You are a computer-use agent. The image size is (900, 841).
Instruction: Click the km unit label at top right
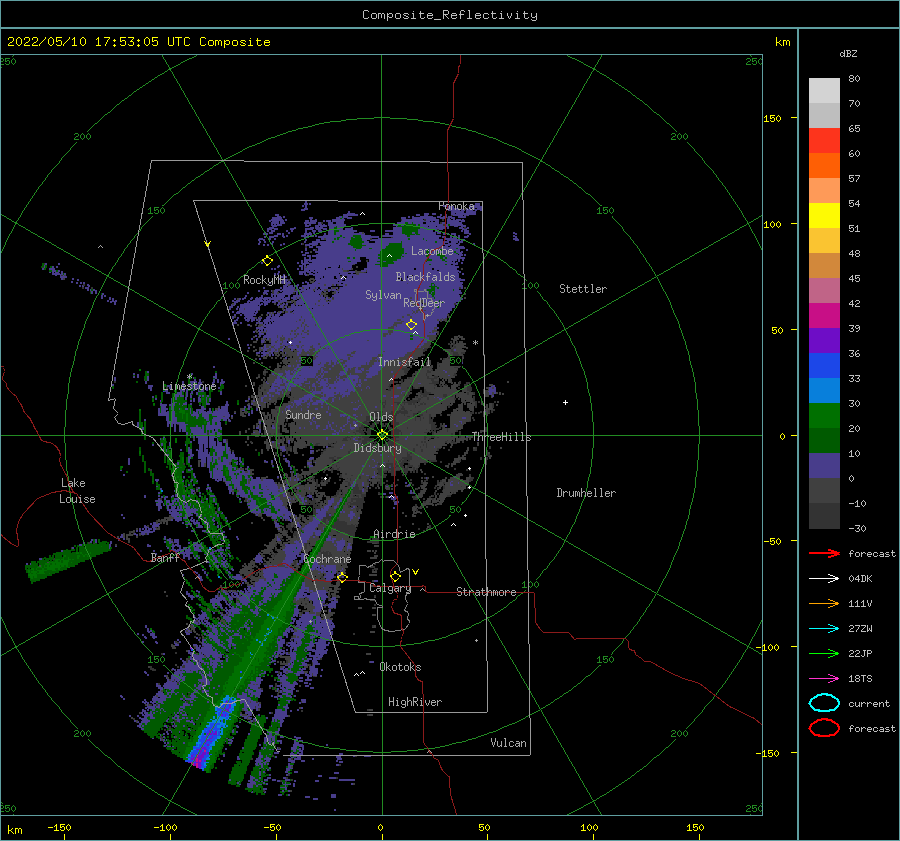pos(782,42)
